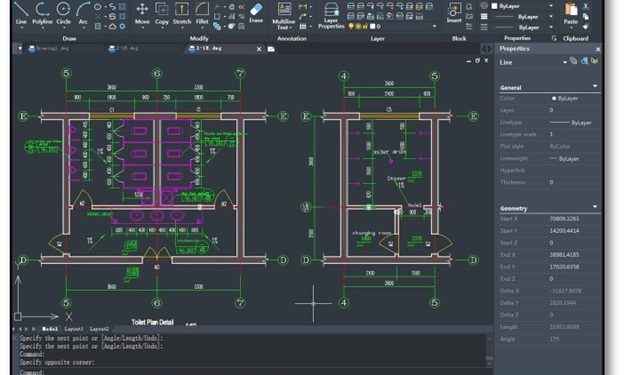Click the white layer color swatch
This screenshot has width=624, height=375.
[372, 26]
